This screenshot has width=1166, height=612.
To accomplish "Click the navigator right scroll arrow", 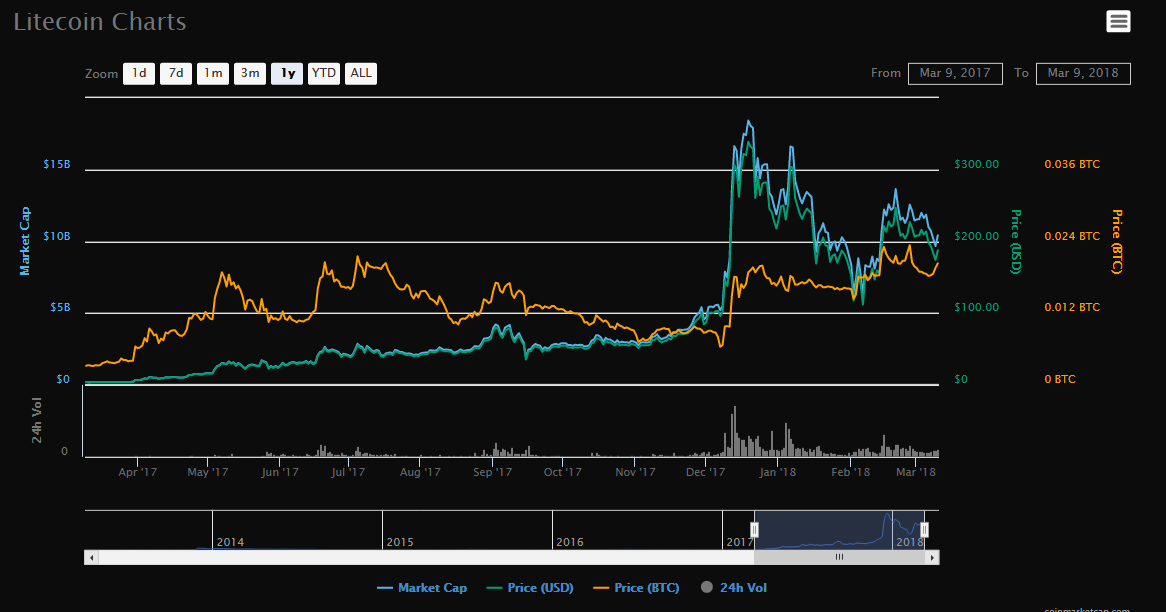I will [x=933, y=557].
